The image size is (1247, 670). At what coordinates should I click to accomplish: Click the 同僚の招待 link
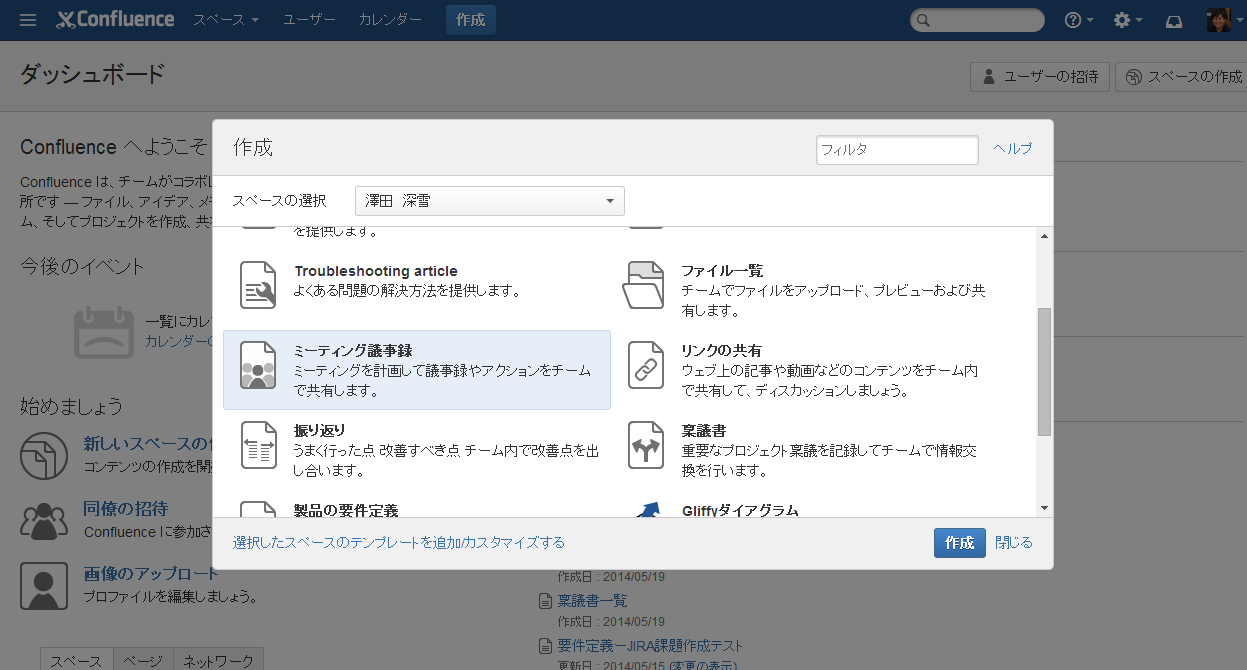125,509
